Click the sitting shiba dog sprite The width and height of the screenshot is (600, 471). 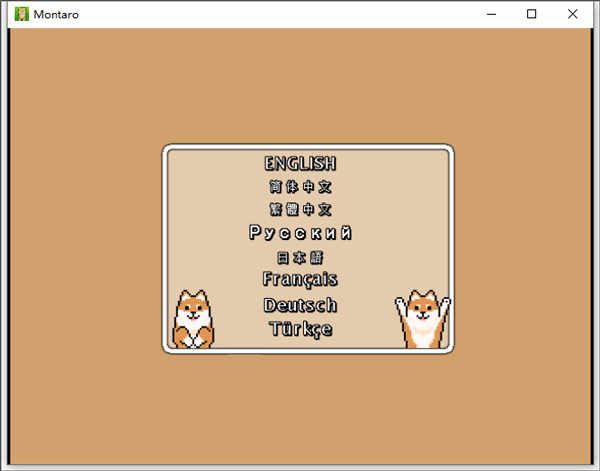193,319
